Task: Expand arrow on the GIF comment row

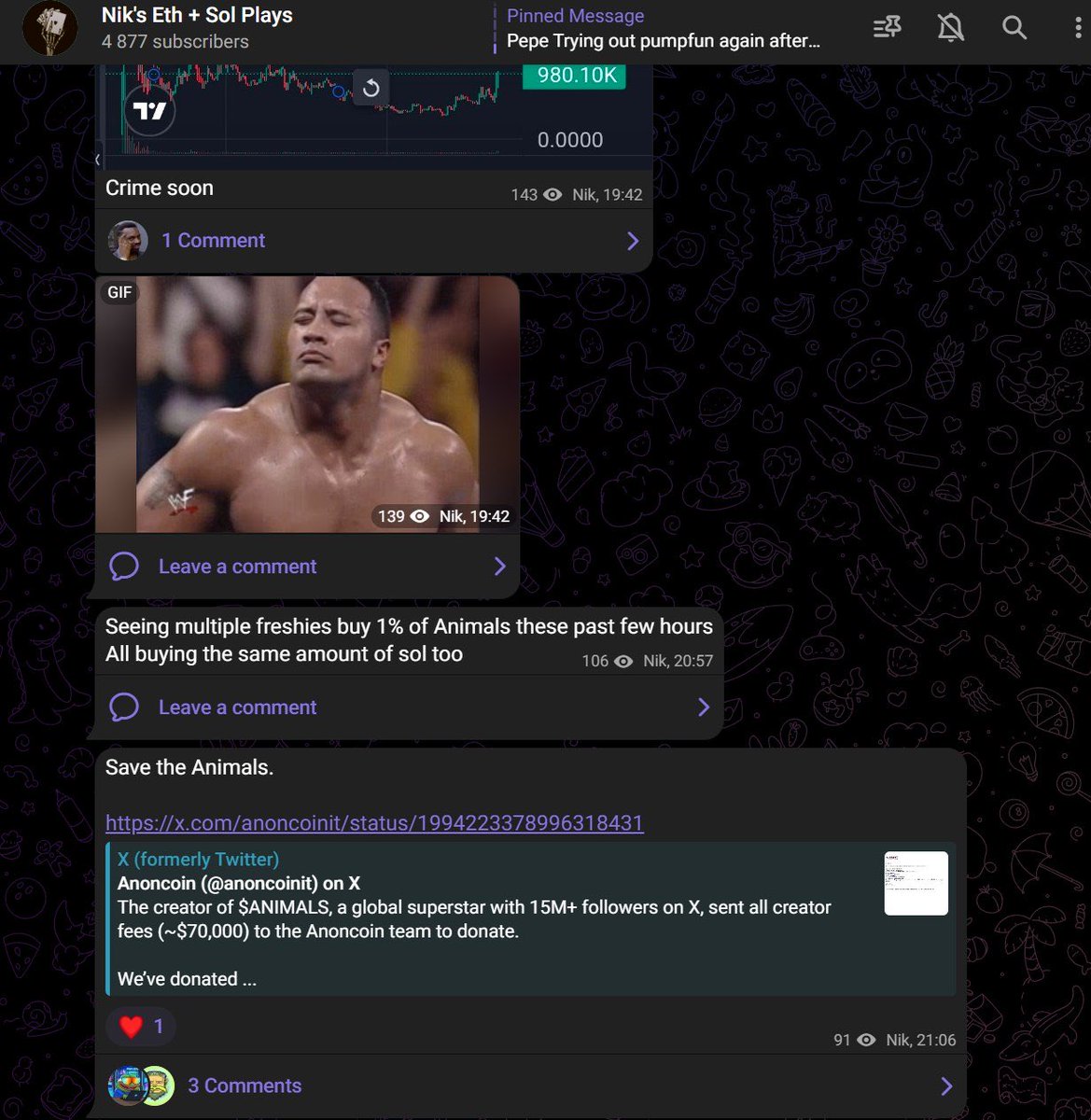Action: click(x=500, y=567)
